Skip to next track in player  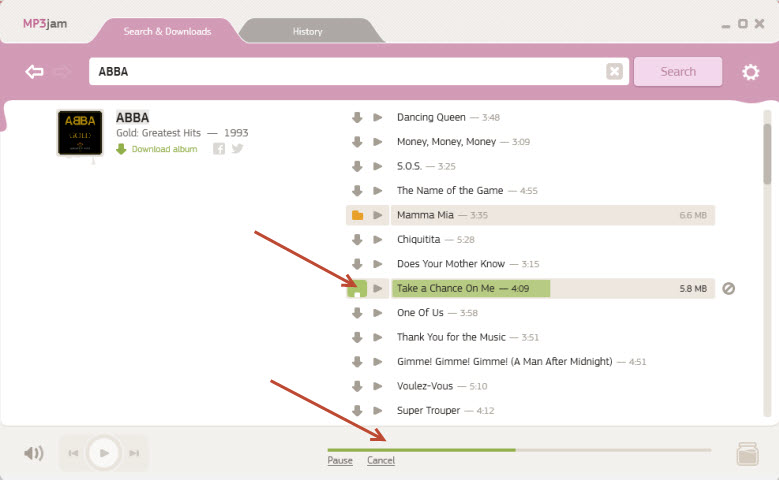pyautogui.click(x=134, y=453)
